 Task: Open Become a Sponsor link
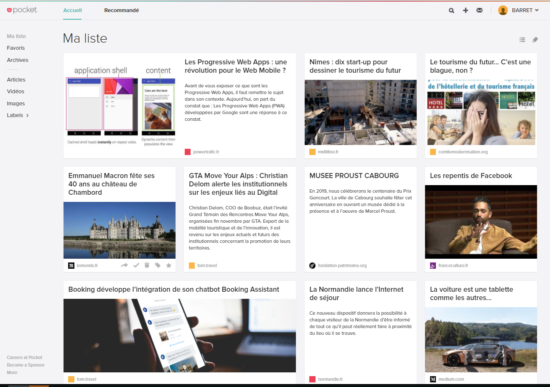click(26, 365)
